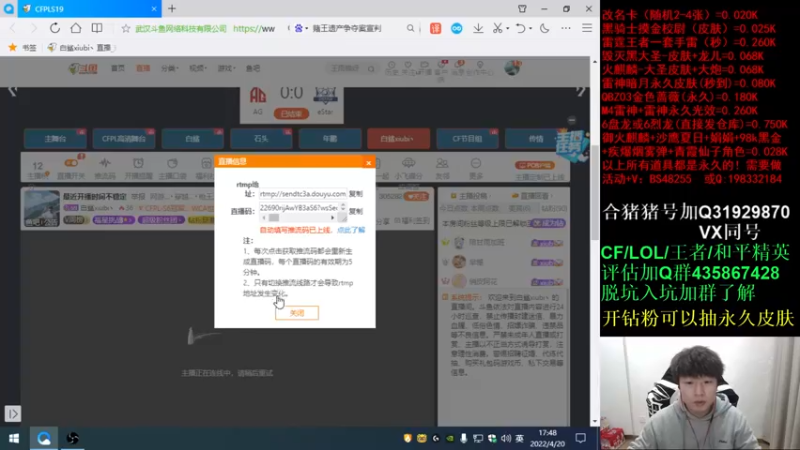Open the browser downloads icon
800x450 pixels.
point(478,29)
